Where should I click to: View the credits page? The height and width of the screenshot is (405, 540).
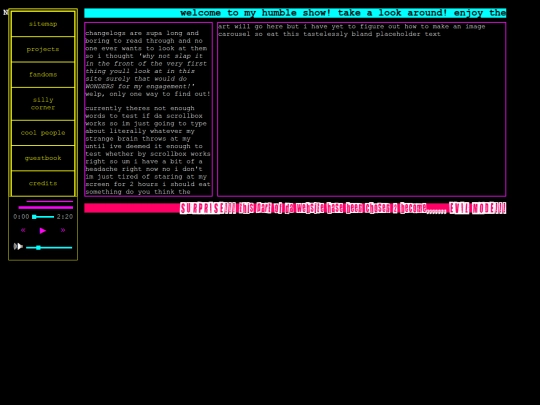(x=43, y=183)
